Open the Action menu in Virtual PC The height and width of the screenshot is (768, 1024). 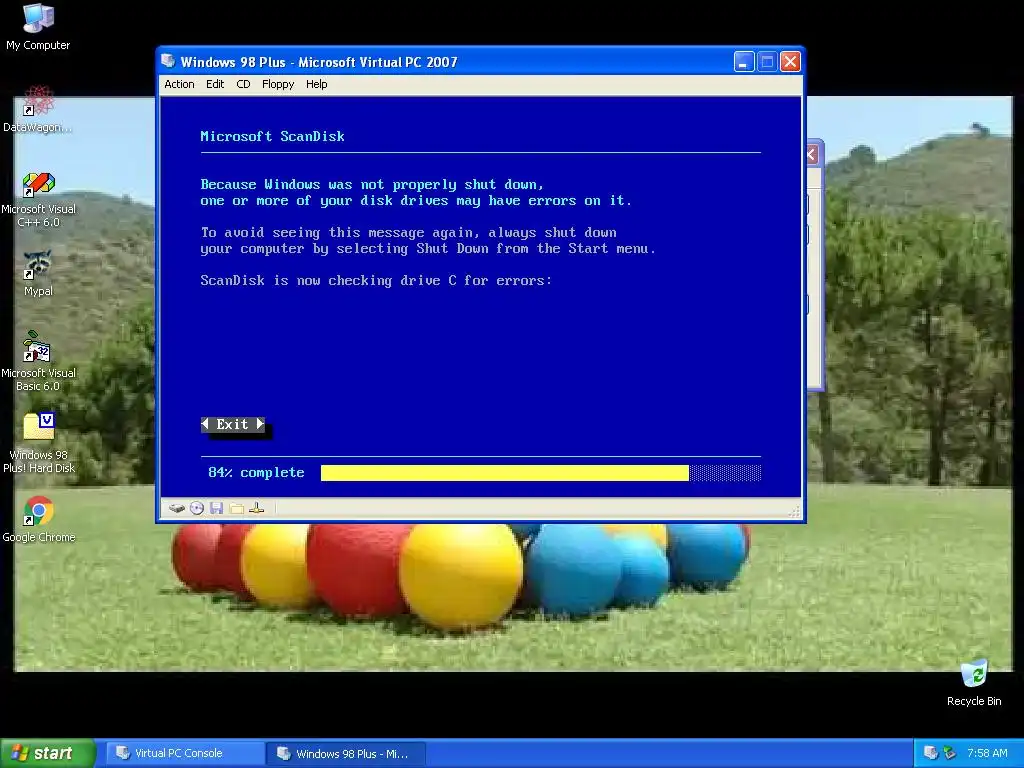click(x=179, y=84)
